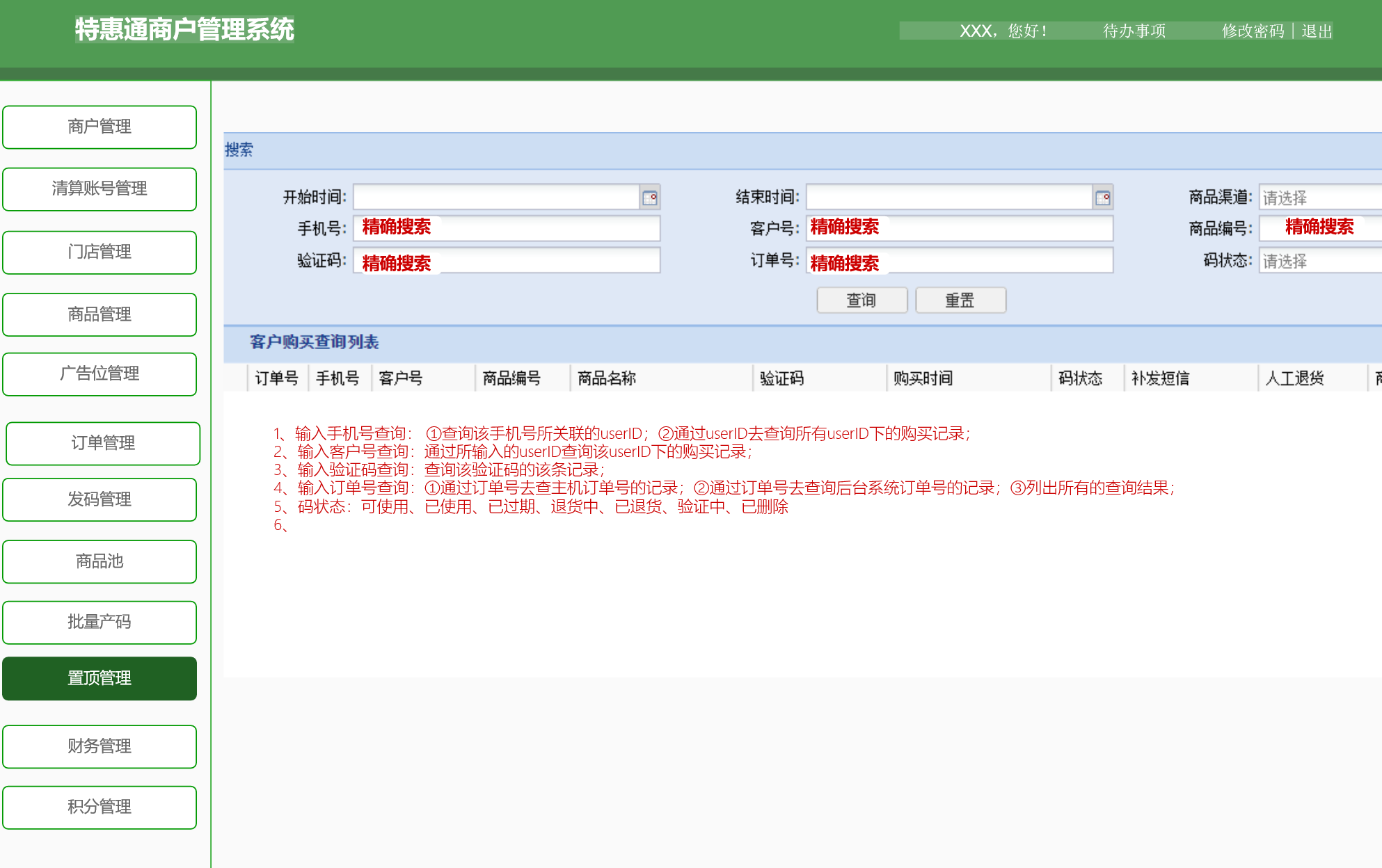Select the highlighted 置顶管理 item

(x=100, y=678)
